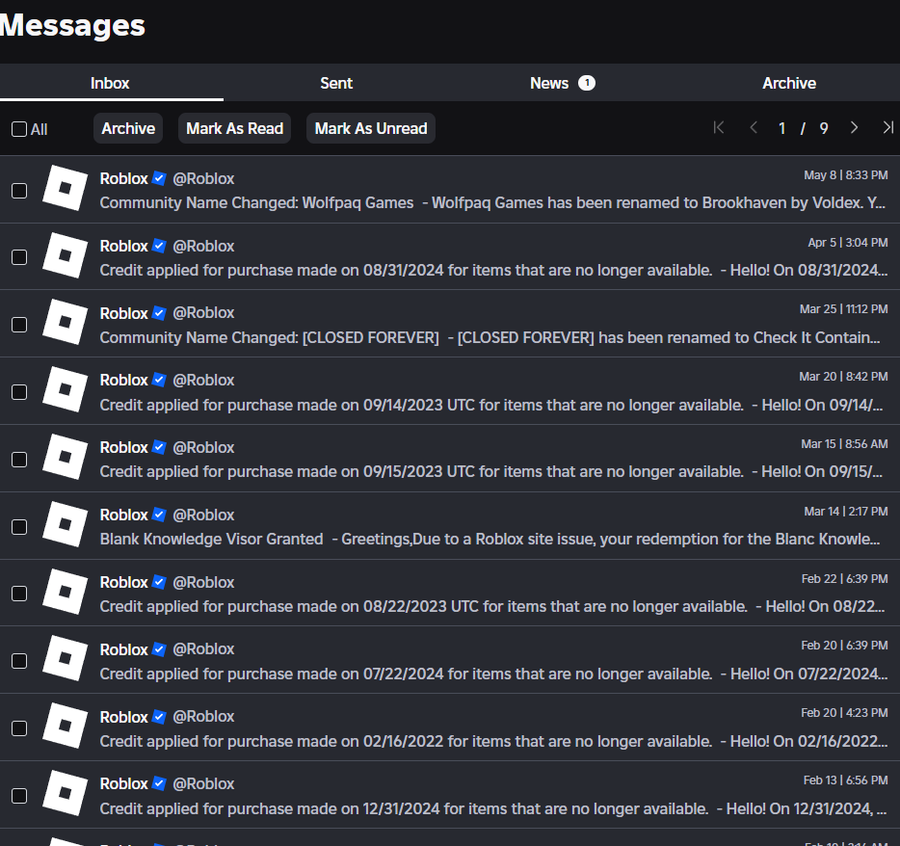Open the credit message for purchase on 02/16/2022
Viewport: 900px width, 846px height.
click(450, 727)
